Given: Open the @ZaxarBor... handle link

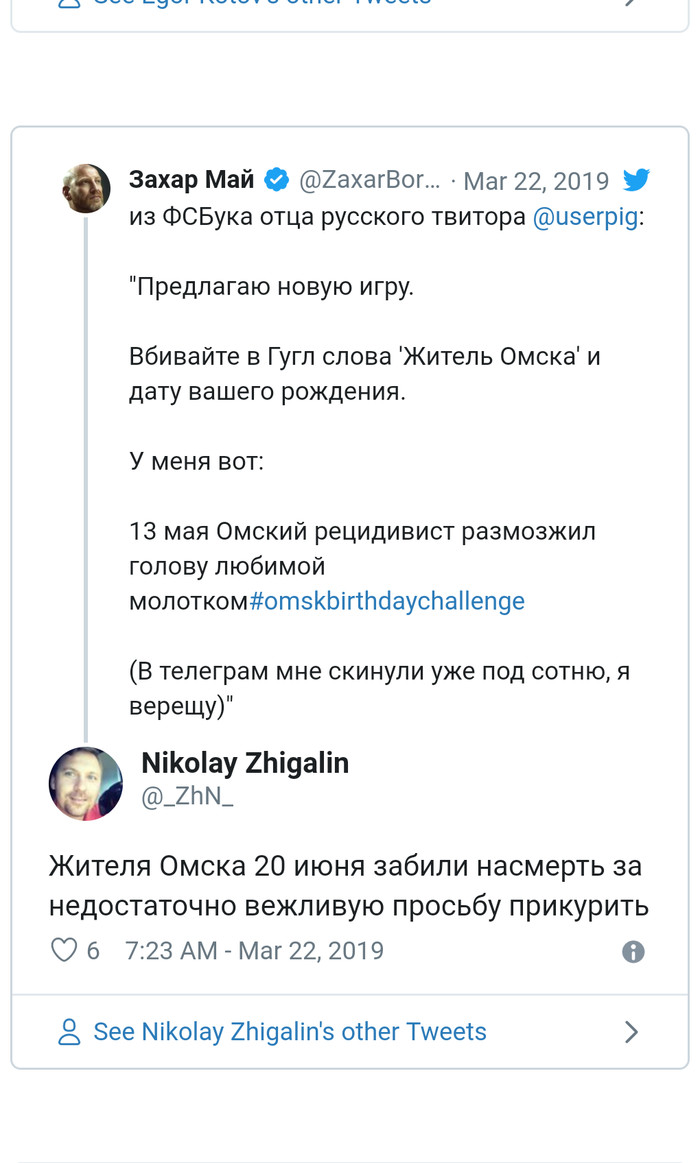Looking at the screenshot, I should (x=370, y=180).
